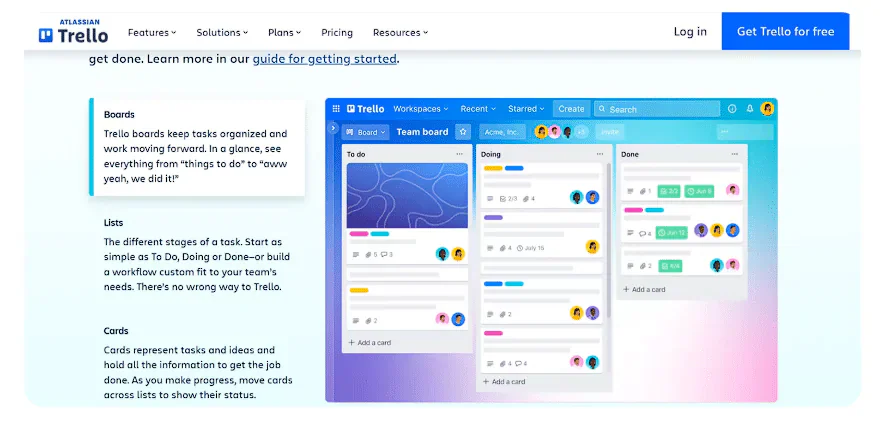Open the board menu ellipsis beside Invite
This screenshot has height=437, width=891.
tap(745, 132)
